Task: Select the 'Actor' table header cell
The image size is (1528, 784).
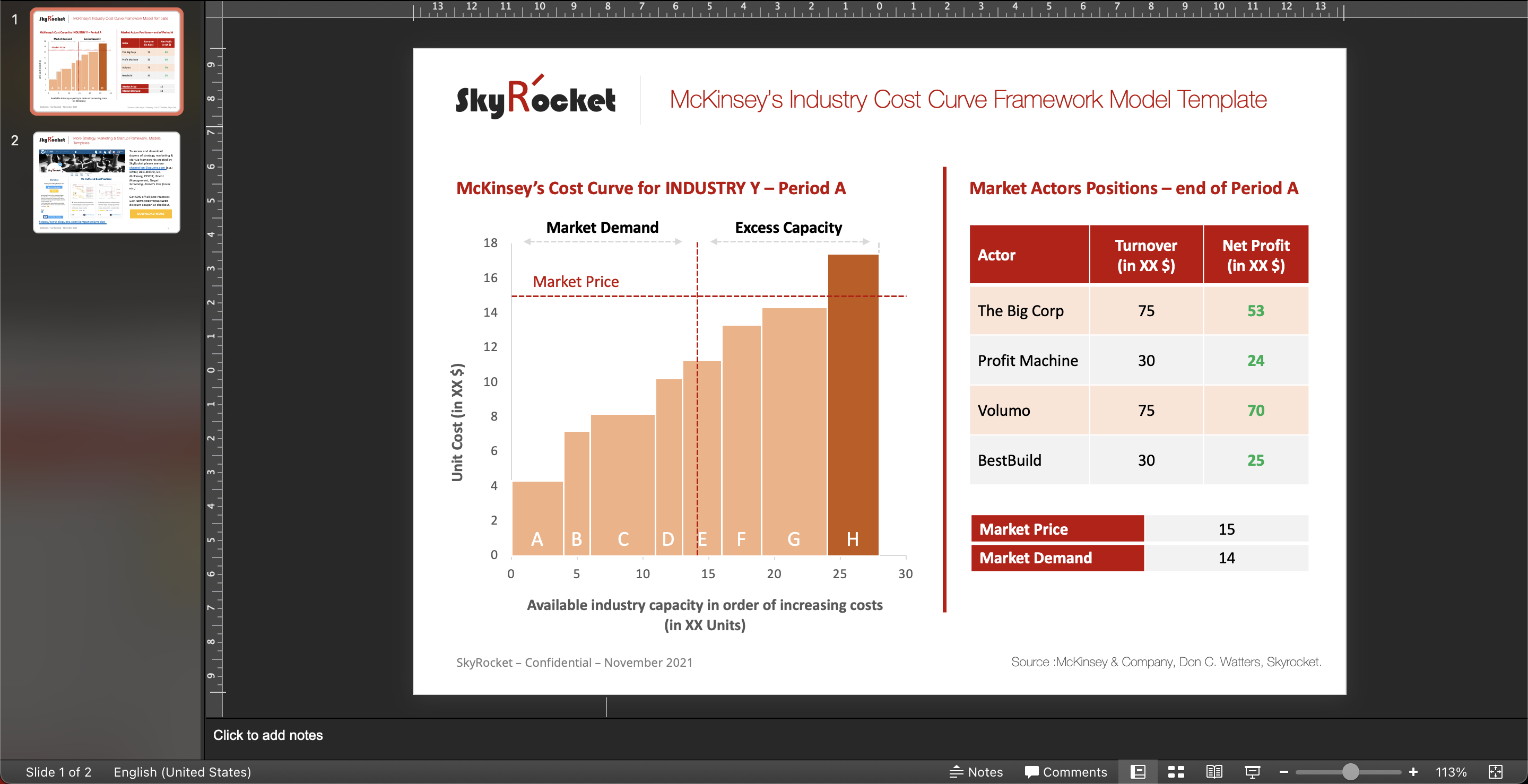Action: pos(1029,255)
